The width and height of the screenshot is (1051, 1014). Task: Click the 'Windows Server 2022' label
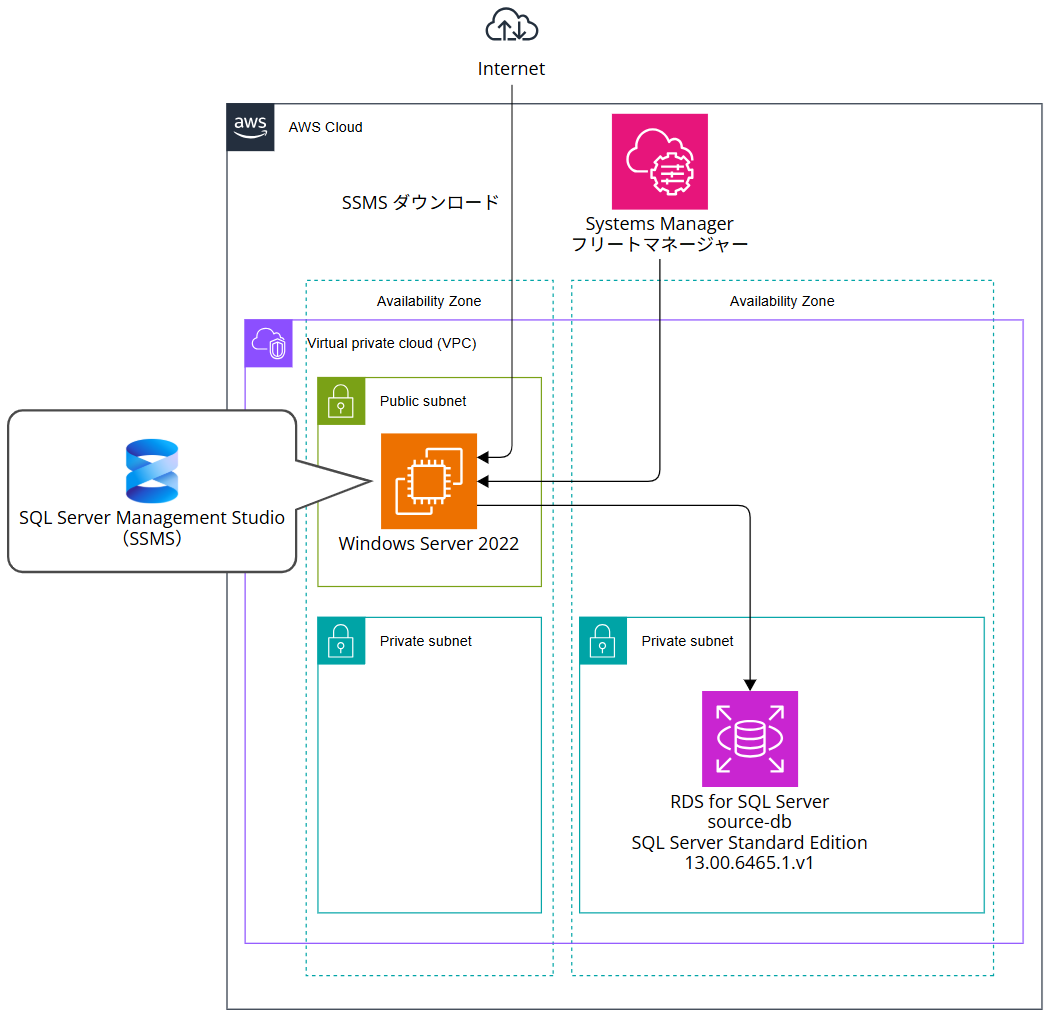[429, 544]
